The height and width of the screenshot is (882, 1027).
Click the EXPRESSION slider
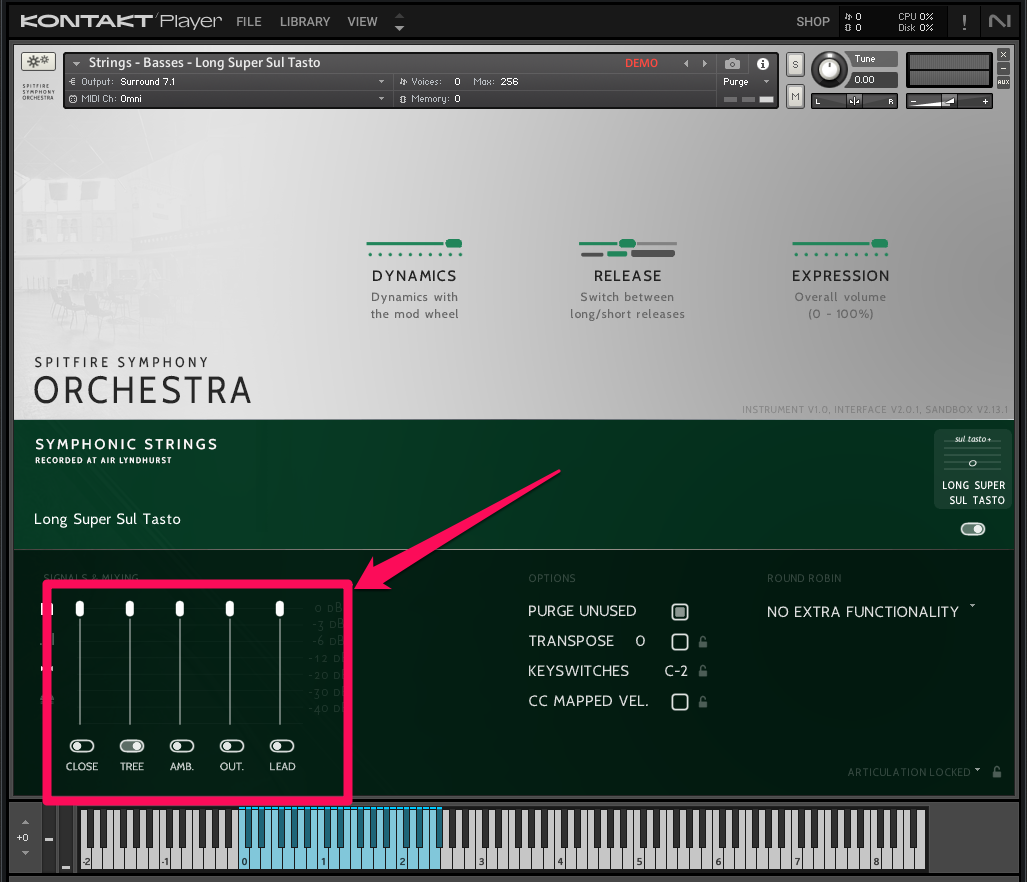coord(840,244)
